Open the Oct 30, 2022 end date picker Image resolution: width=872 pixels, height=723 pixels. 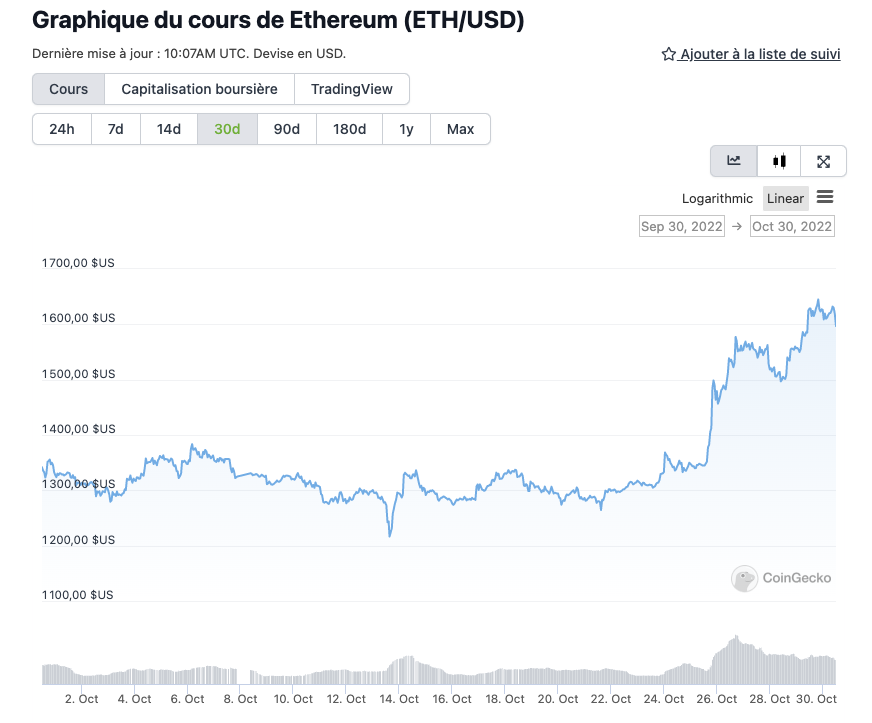(792, 227)
